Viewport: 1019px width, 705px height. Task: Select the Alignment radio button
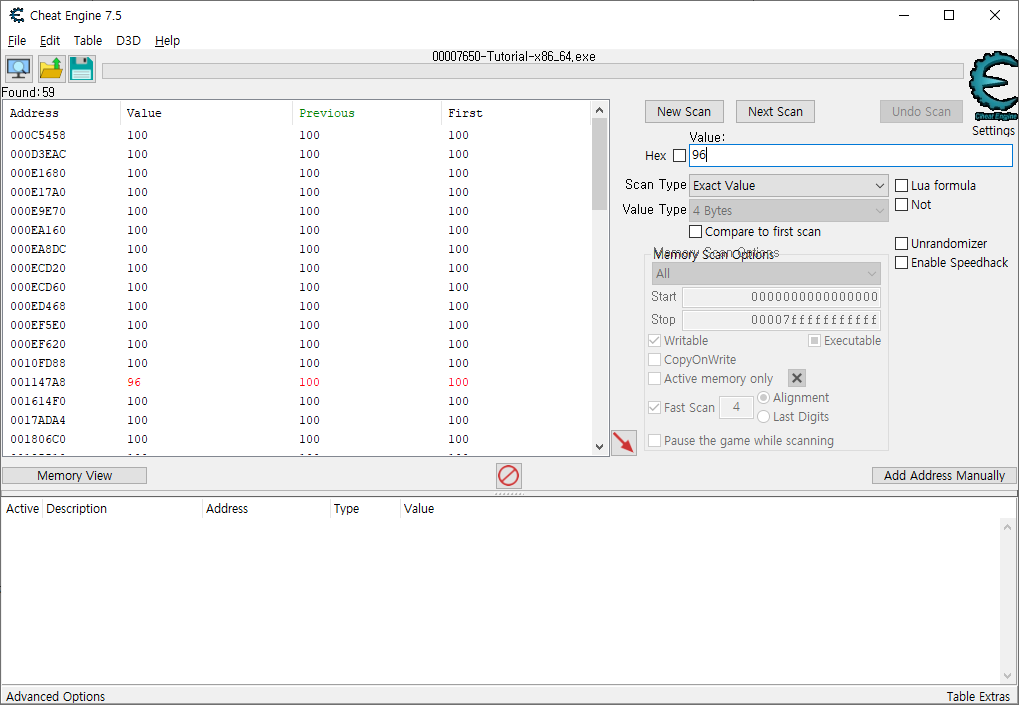click(x=764, y=398)
